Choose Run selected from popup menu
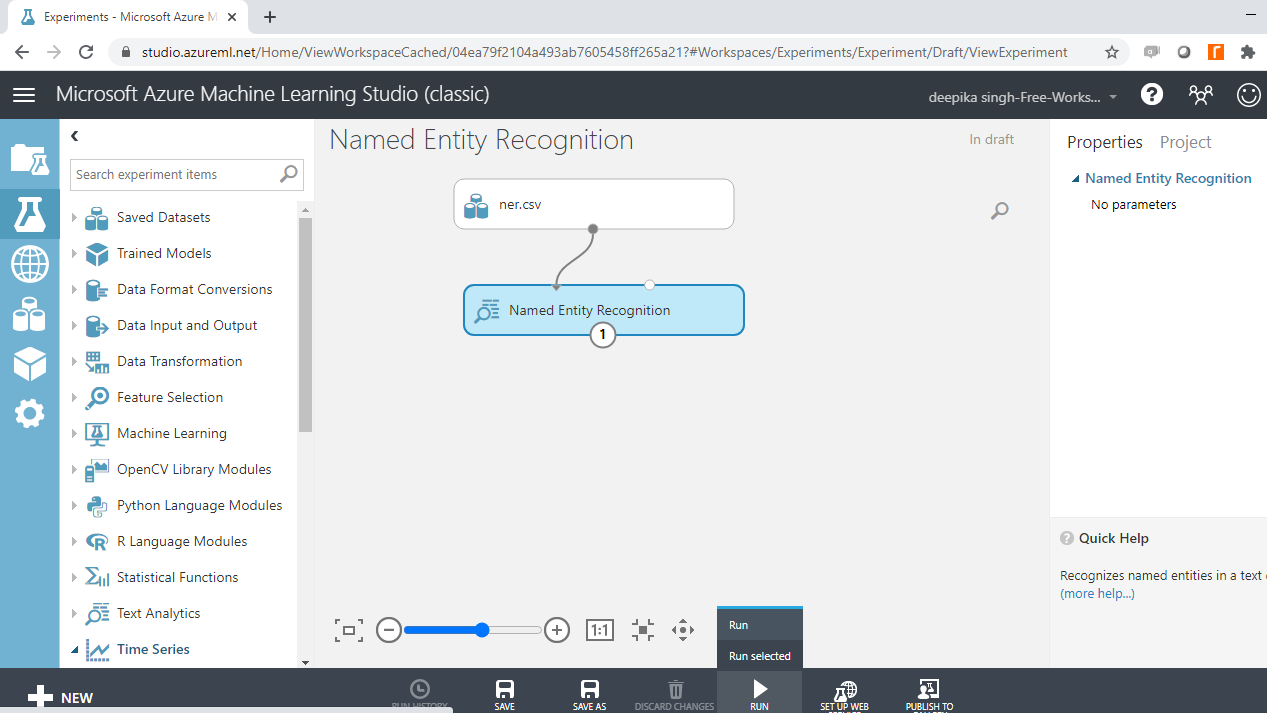Image resolution: width=1267 pixels, height=713 pixels. tap(760, 656)
